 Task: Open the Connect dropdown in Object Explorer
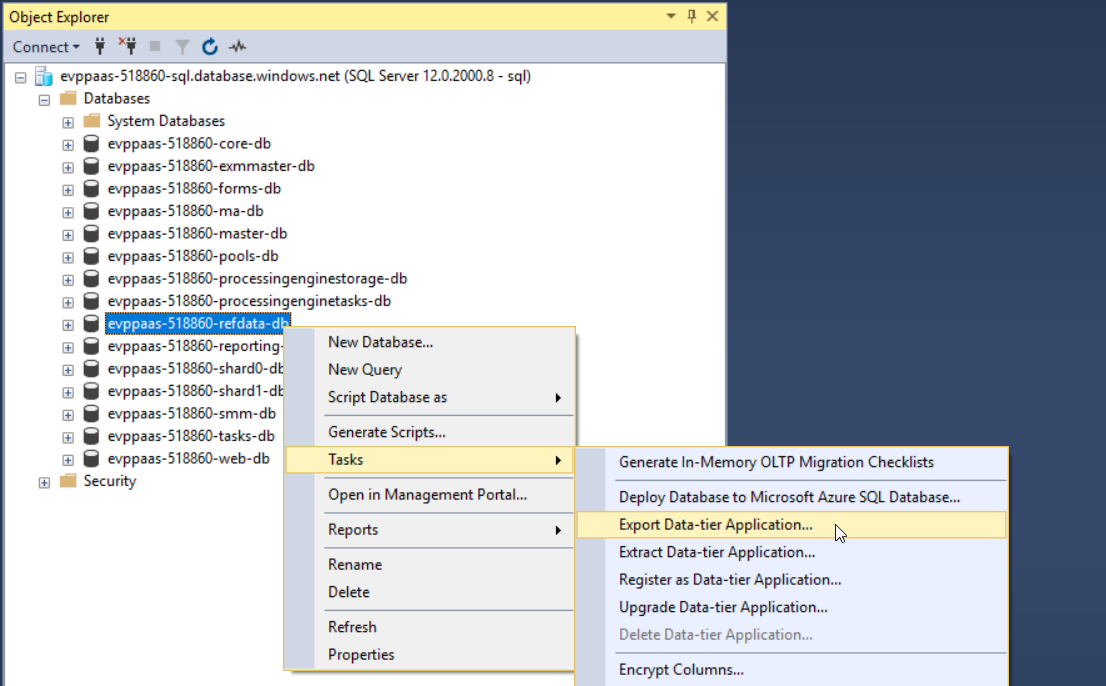pyautogui.click(x=46, y=47)
